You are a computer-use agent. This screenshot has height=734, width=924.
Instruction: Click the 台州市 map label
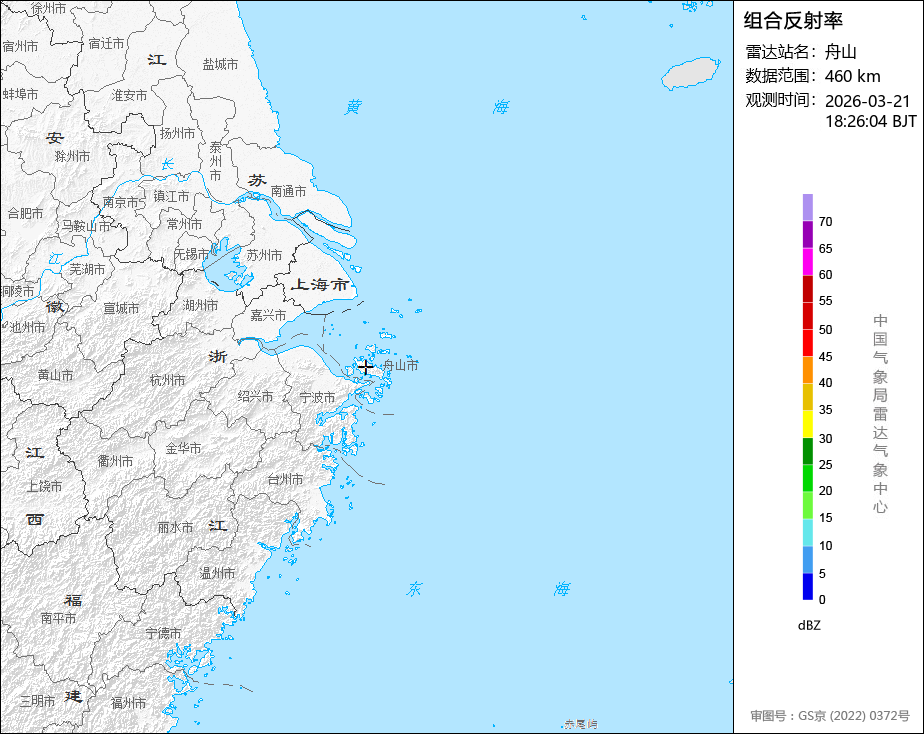tap(285, 480)
